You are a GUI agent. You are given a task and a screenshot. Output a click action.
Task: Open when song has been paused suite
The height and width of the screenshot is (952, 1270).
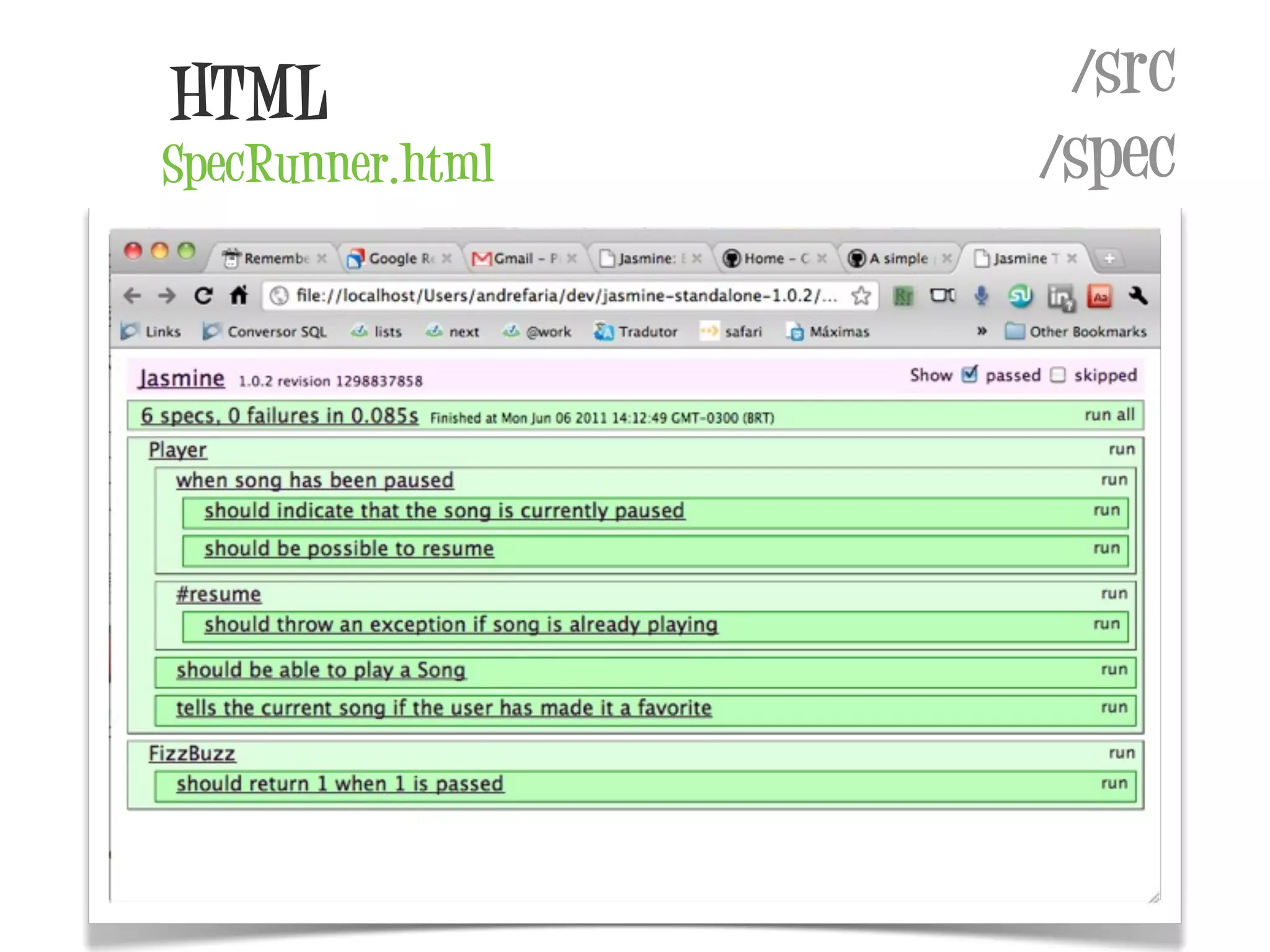click(314, 480)
